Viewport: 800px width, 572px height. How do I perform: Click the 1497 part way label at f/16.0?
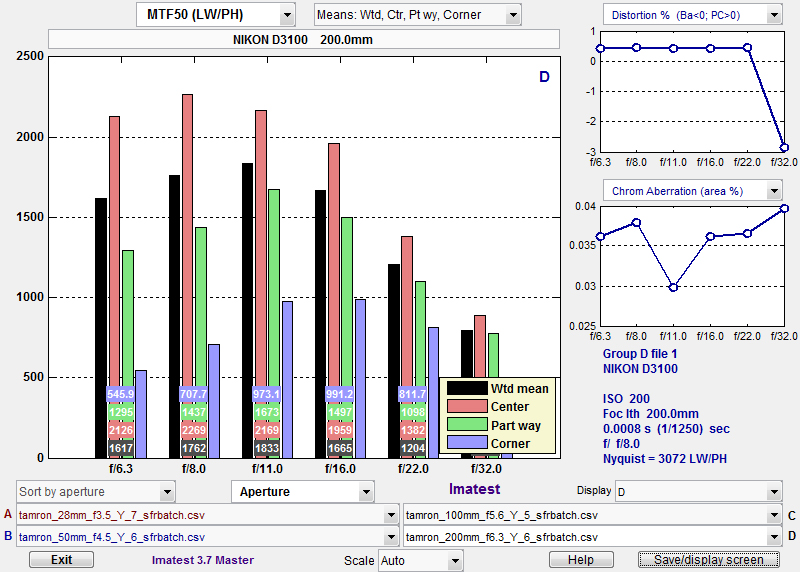340,412
